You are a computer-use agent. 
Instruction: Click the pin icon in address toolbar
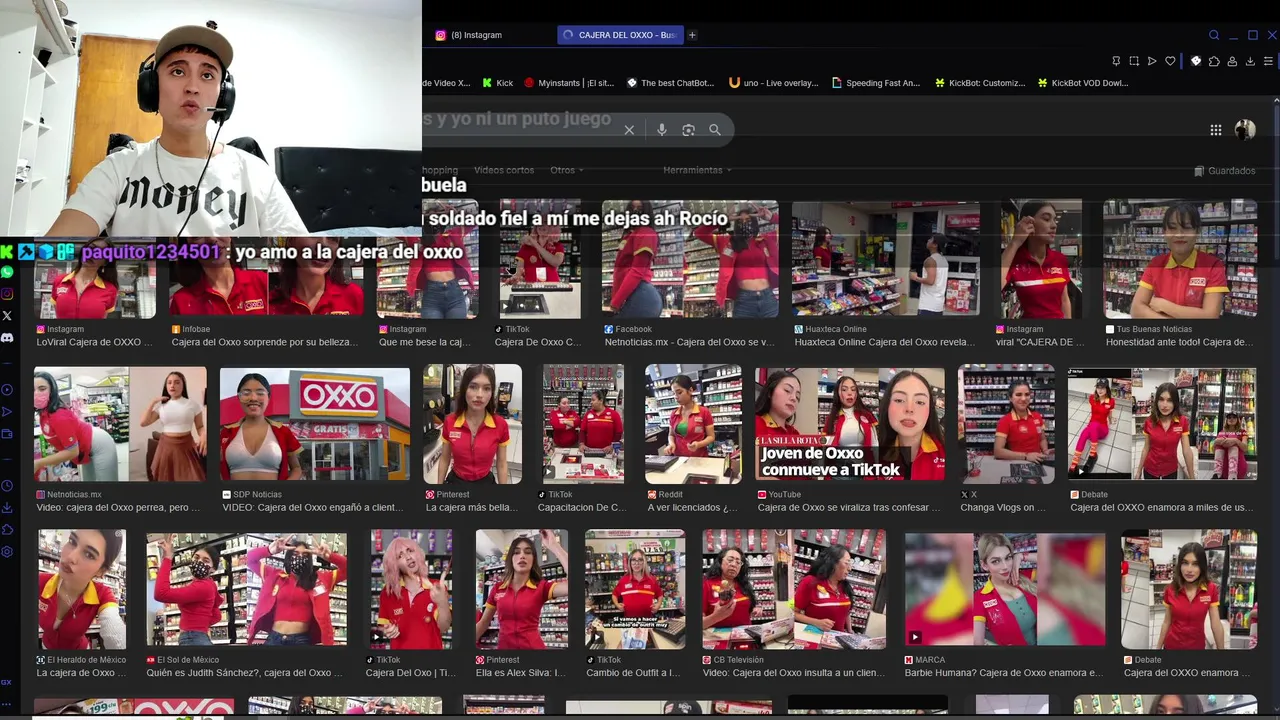[x=1116, y=61]
